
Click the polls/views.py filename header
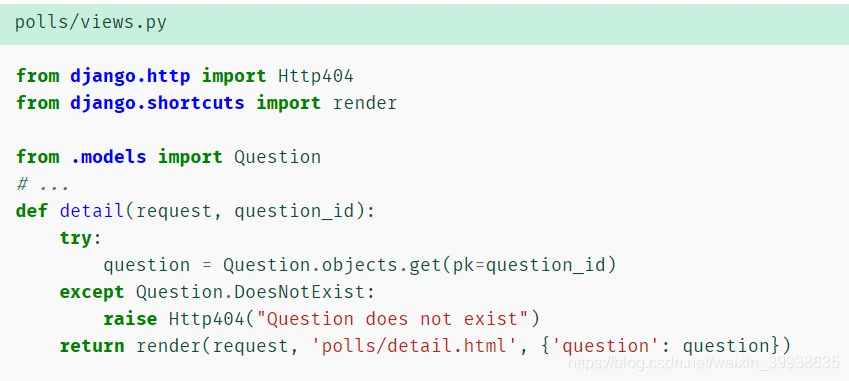(x=90, y=23)
